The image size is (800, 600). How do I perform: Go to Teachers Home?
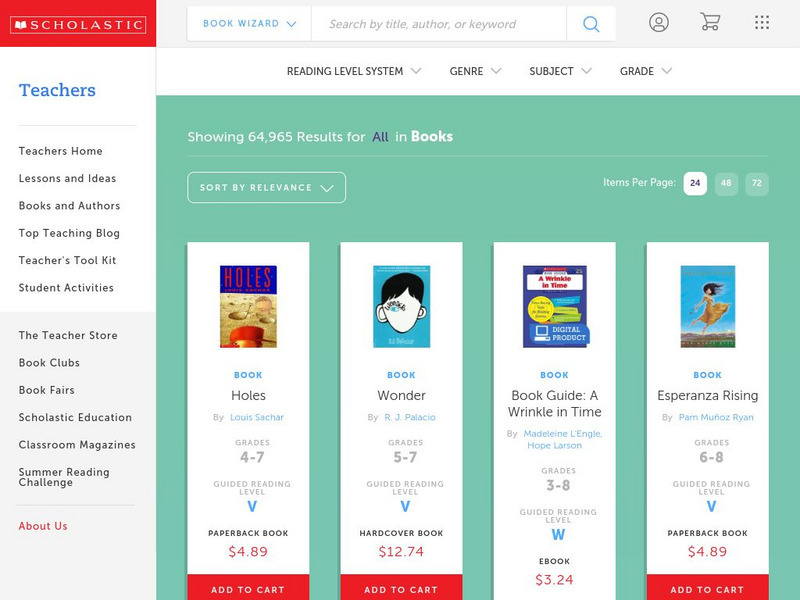(x=61, y=151)
